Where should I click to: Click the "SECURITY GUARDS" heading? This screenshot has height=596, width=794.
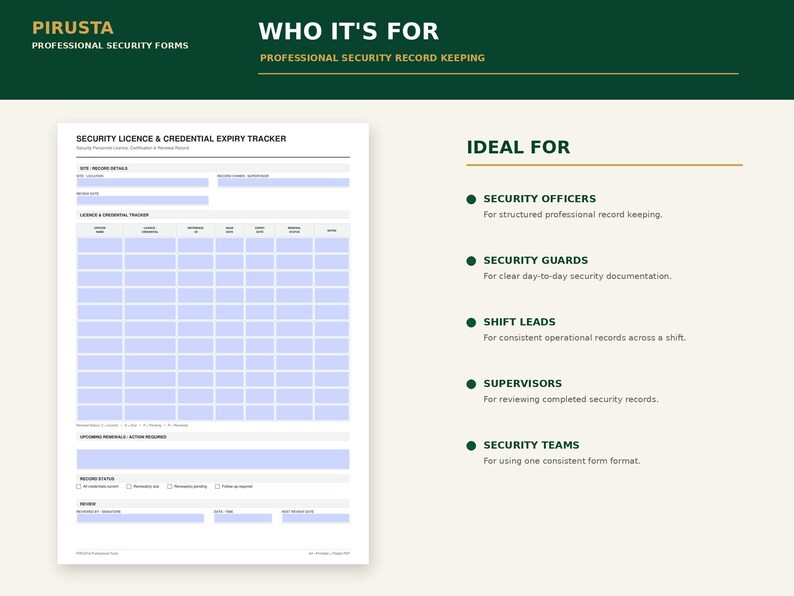coord(535,260)
